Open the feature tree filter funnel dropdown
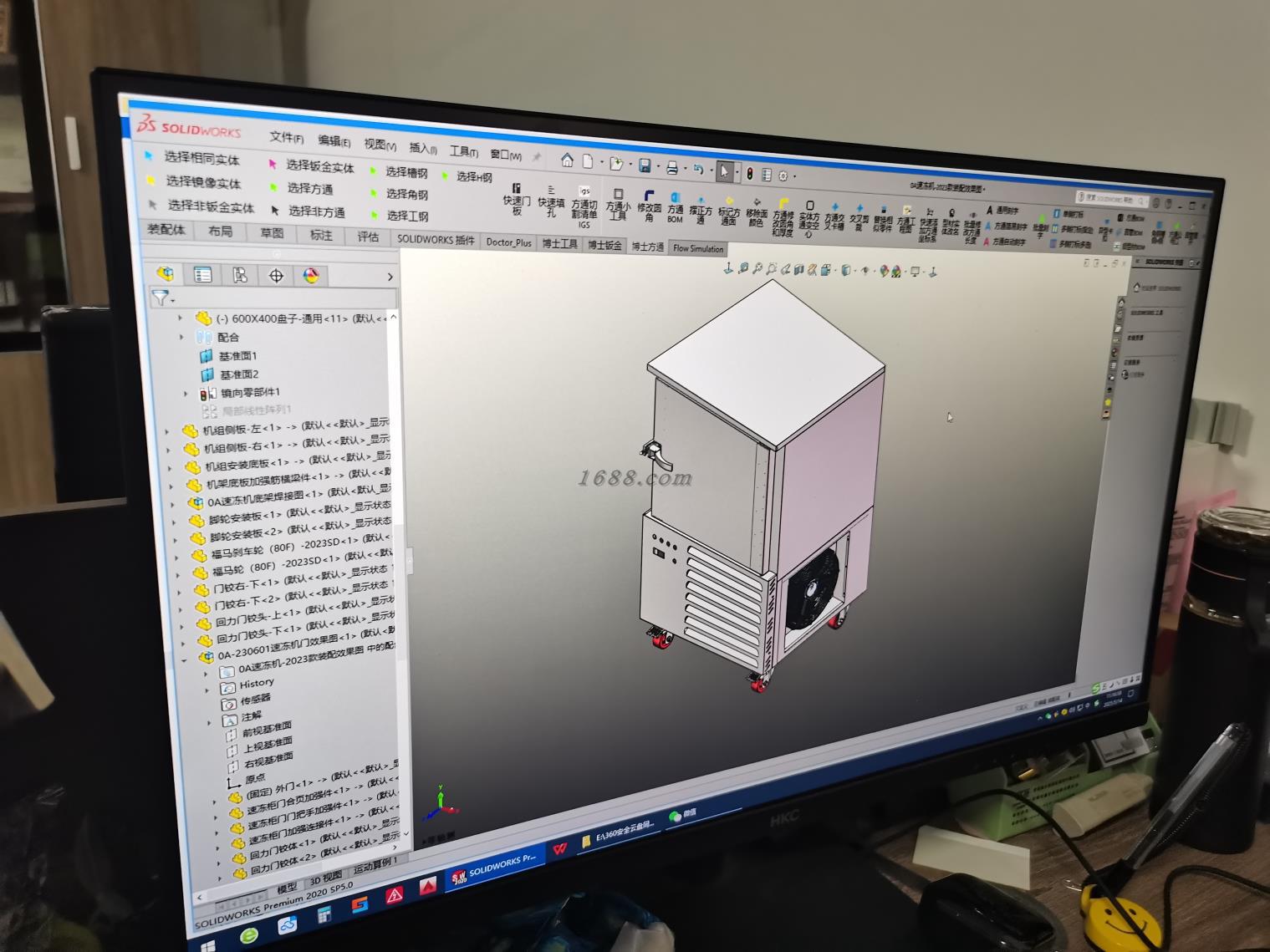The image size is (1270, 952). coord(162,298)
